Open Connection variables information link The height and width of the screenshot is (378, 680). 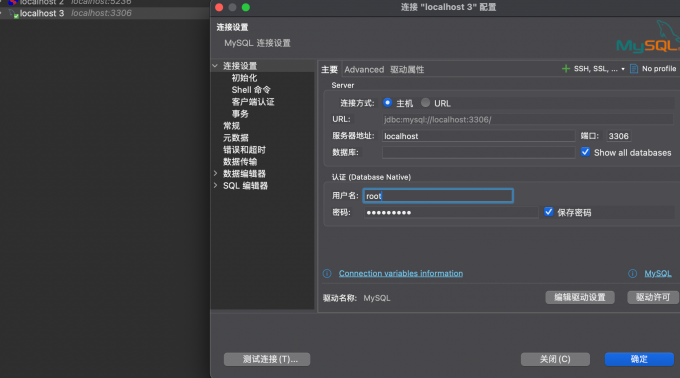pos(401,274)
